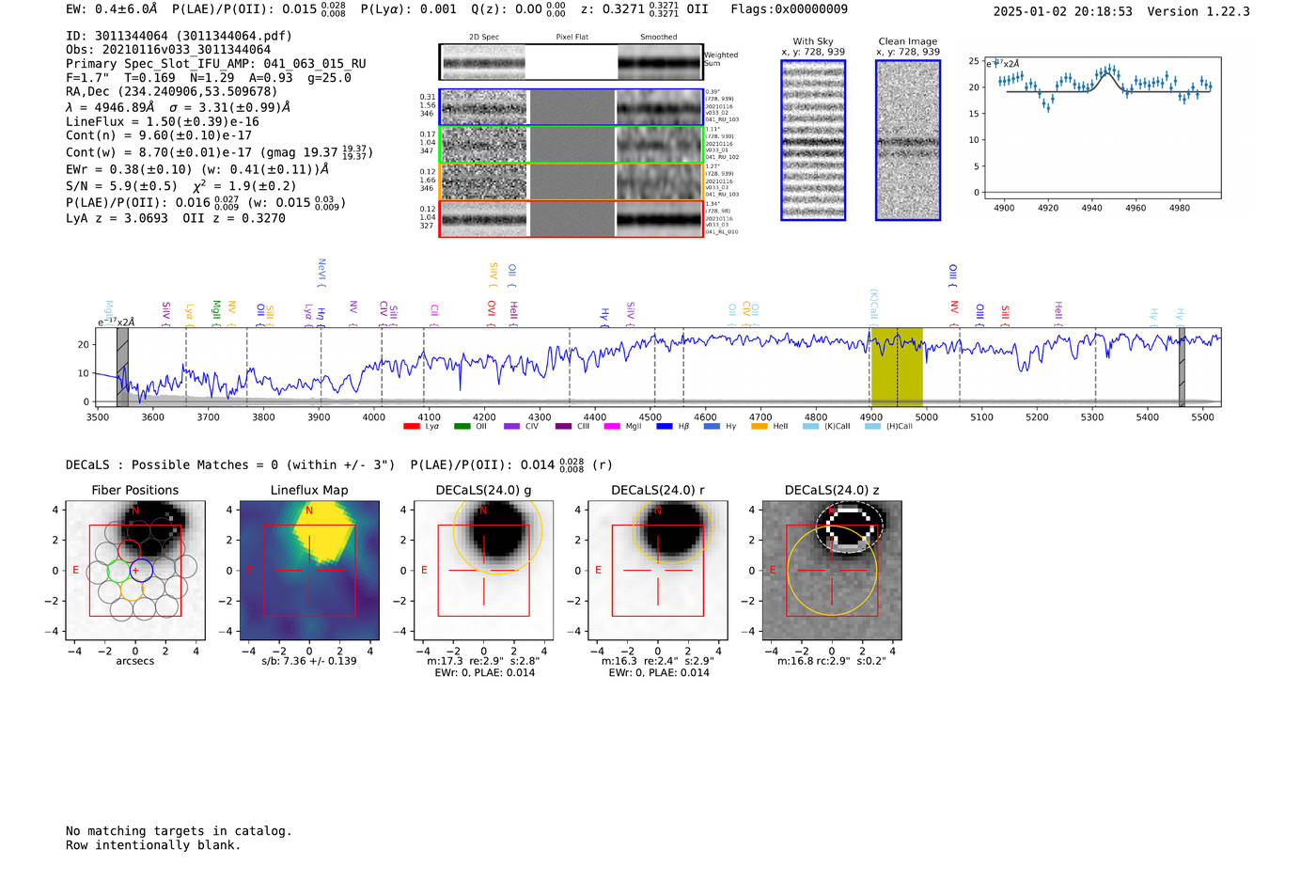
Task: Click the Flags:0x00000009 header text
Action: 789,9
